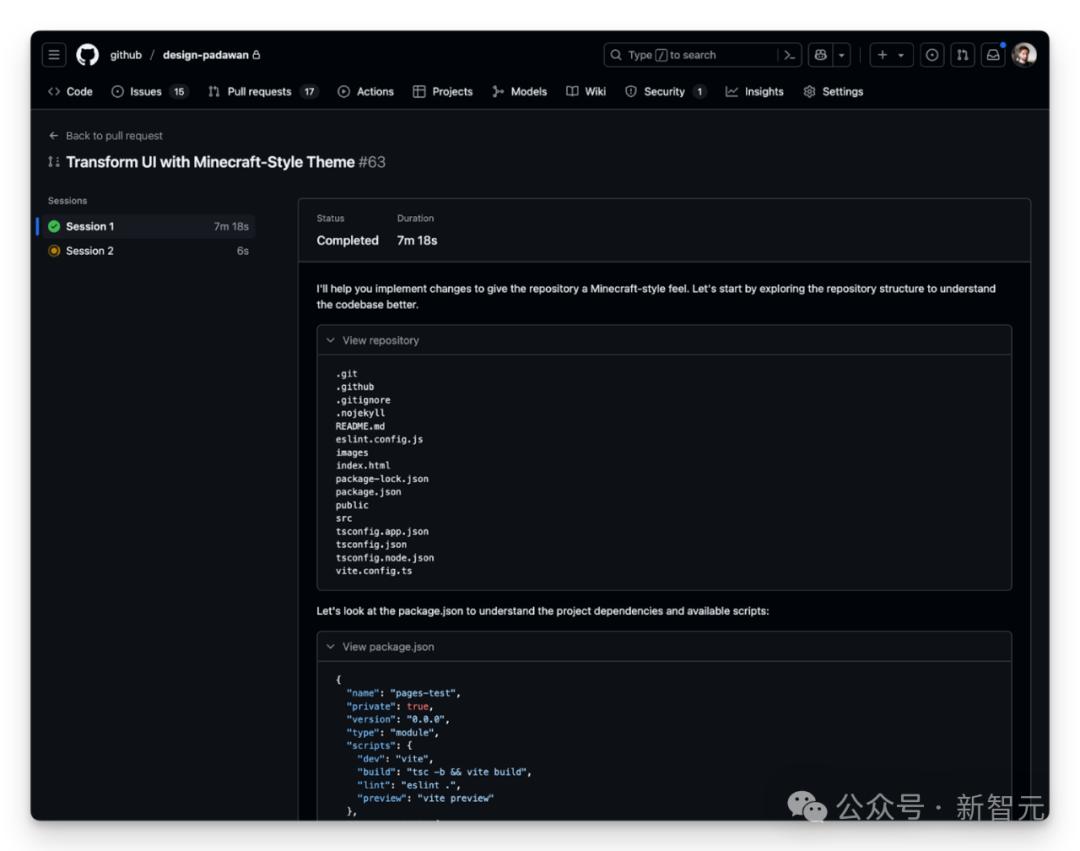Open the notifications inbox icon

(x=993, y=55)
